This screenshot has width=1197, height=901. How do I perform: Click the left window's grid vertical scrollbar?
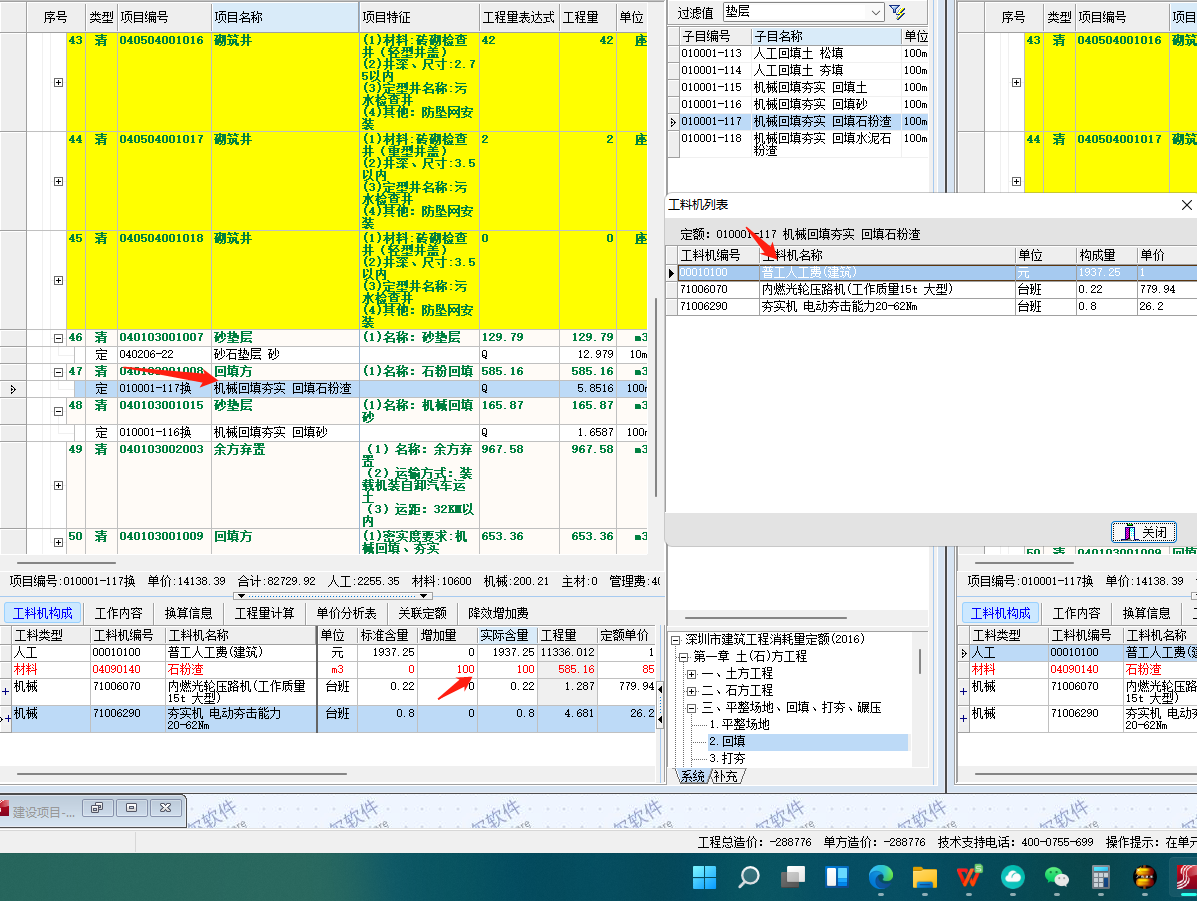tap(656, 397)
